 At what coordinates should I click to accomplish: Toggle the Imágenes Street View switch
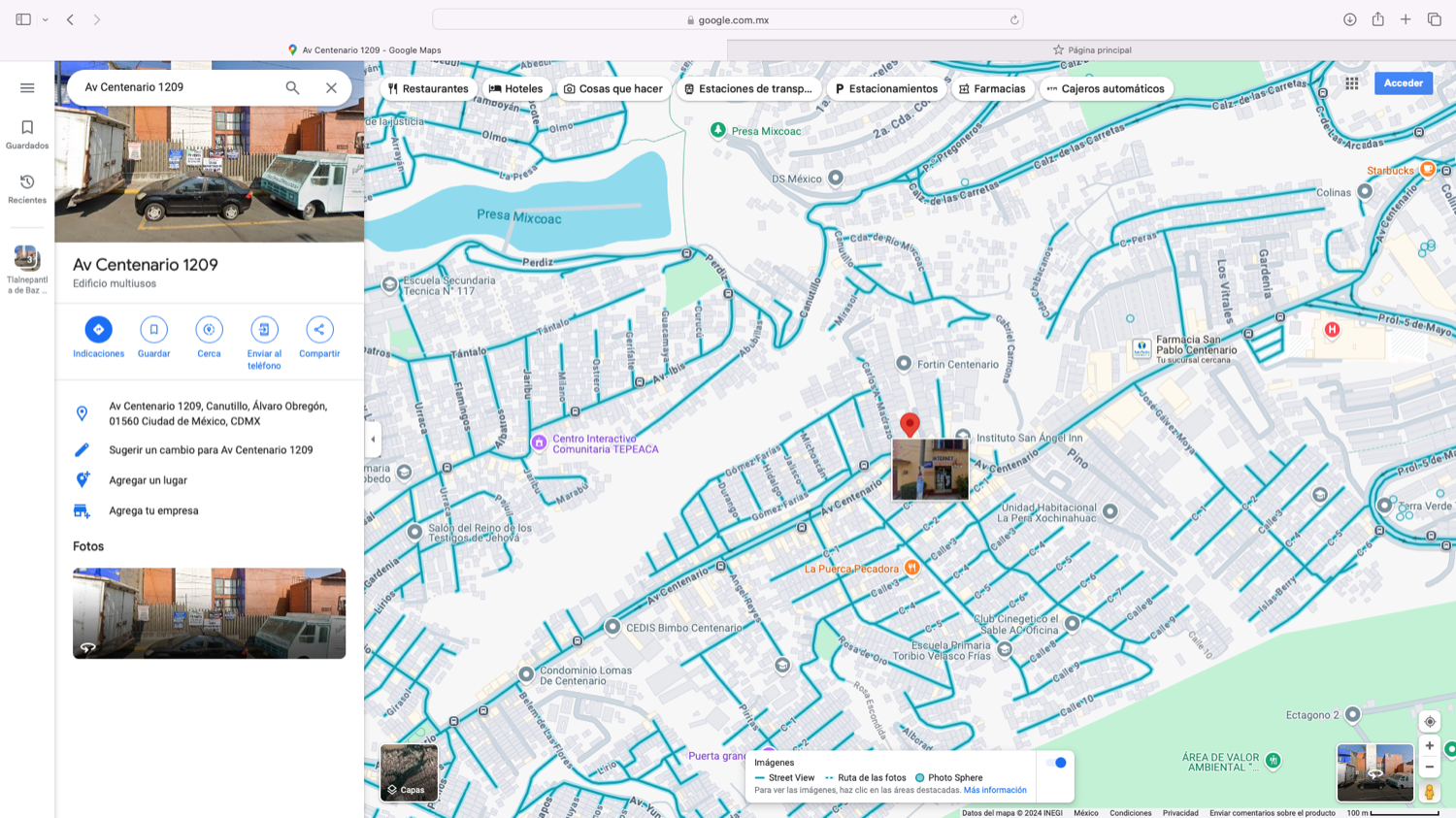pyautogui.click(x=1057, y=763)
